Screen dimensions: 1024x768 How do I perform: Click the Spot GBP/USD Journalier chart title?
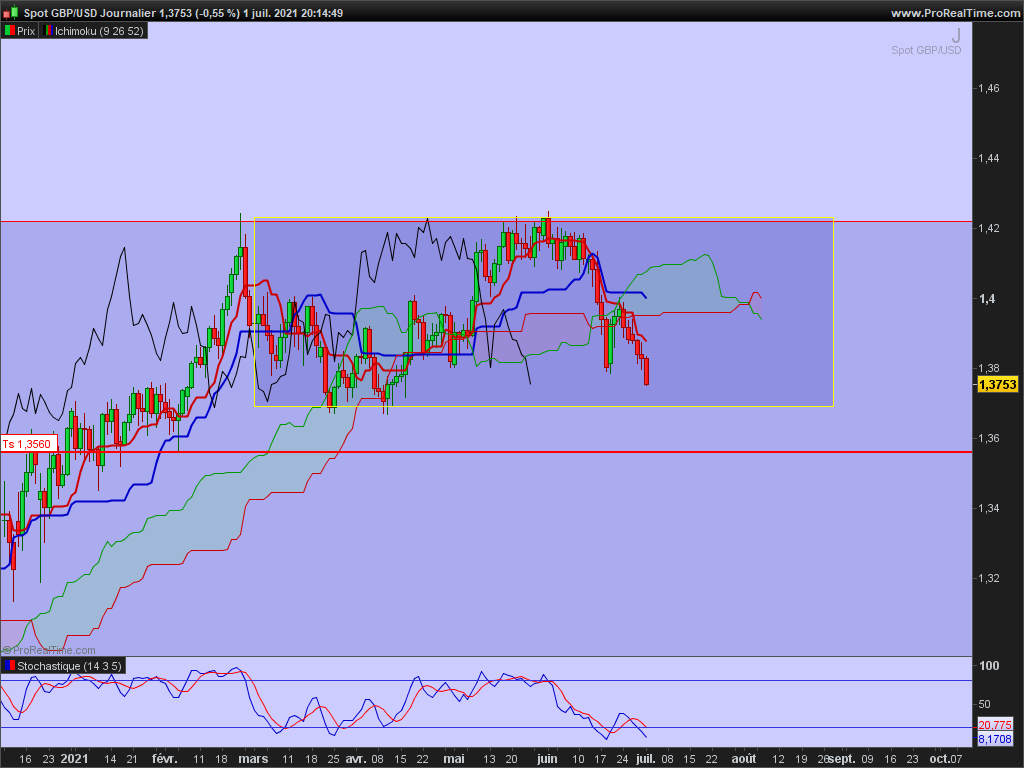(x=90, y=13)
